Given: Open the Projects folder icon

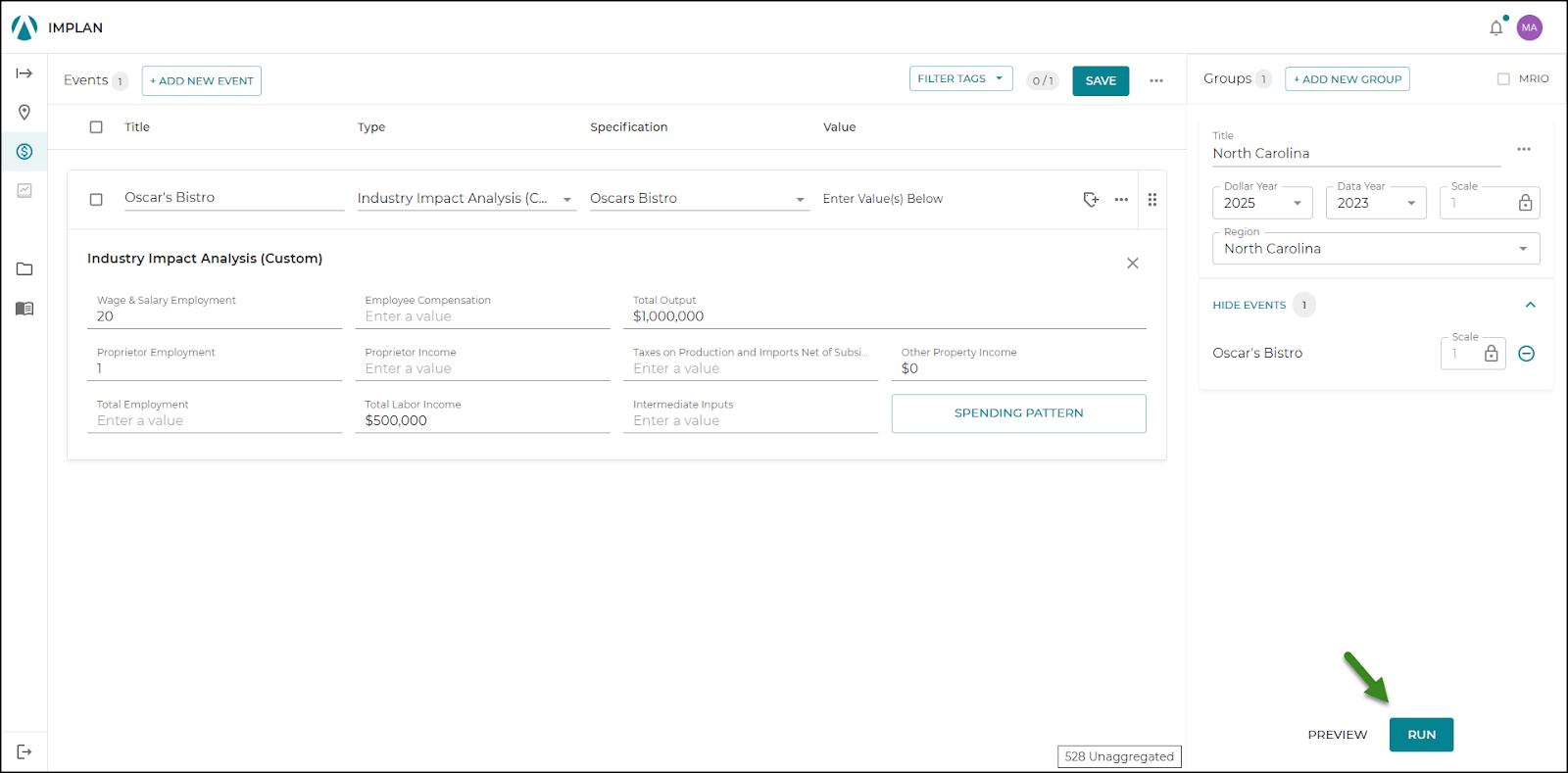Looking at the screenshot, I should point(24,269).
